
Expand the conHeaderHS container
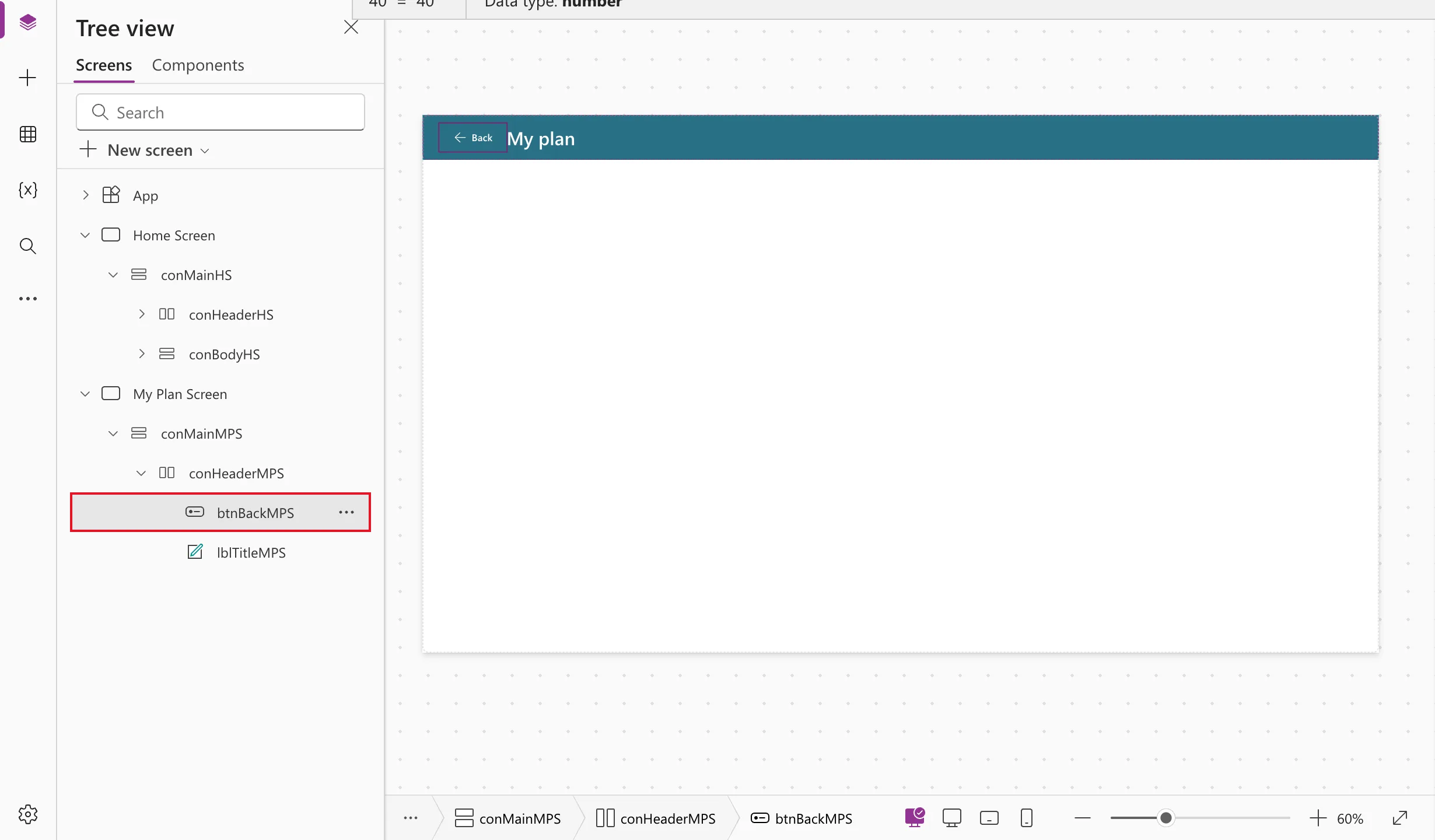tap(141, 314)
